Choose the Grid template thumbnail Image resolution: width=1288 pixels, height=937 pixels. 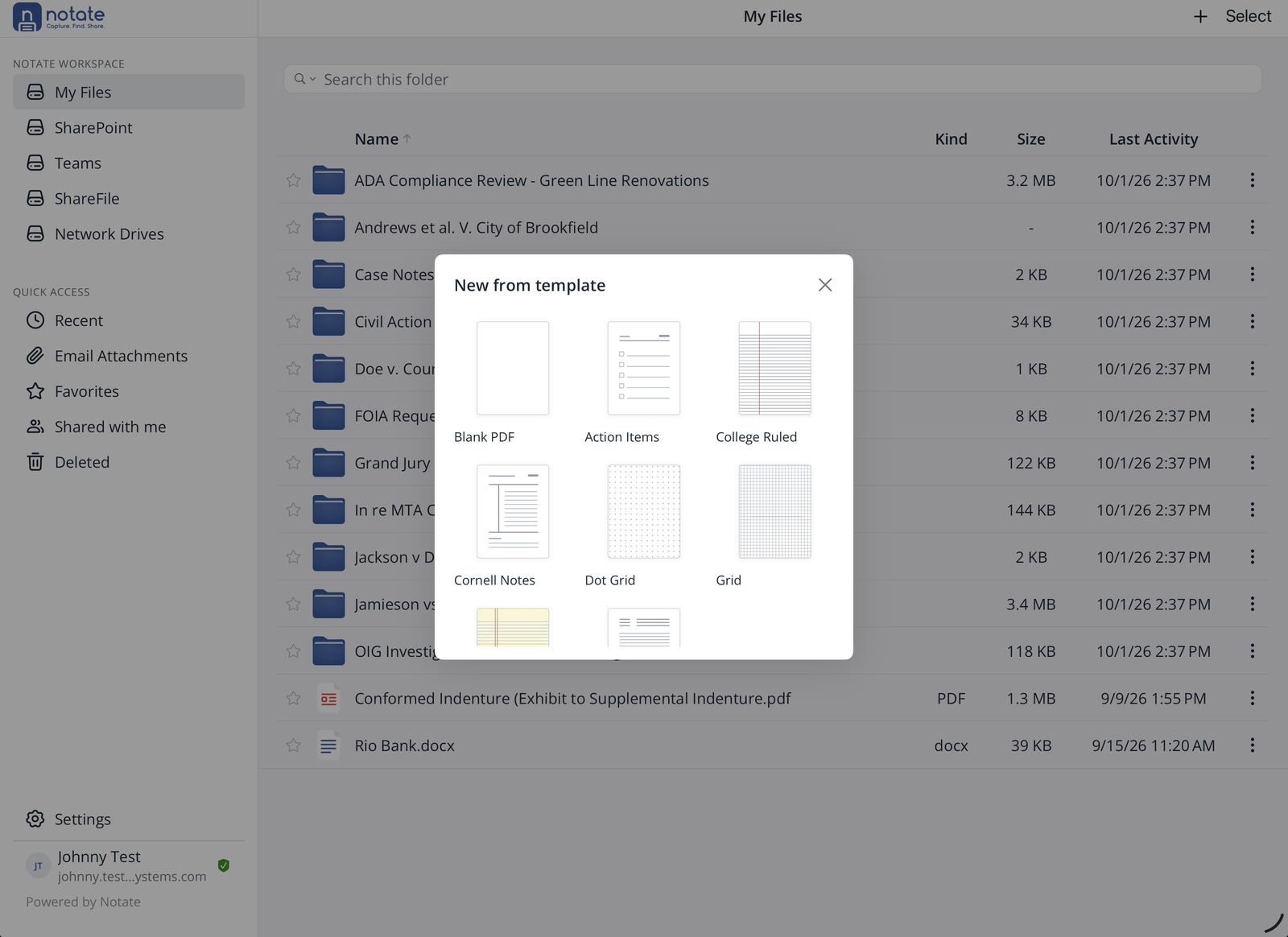tap(774, 511)
